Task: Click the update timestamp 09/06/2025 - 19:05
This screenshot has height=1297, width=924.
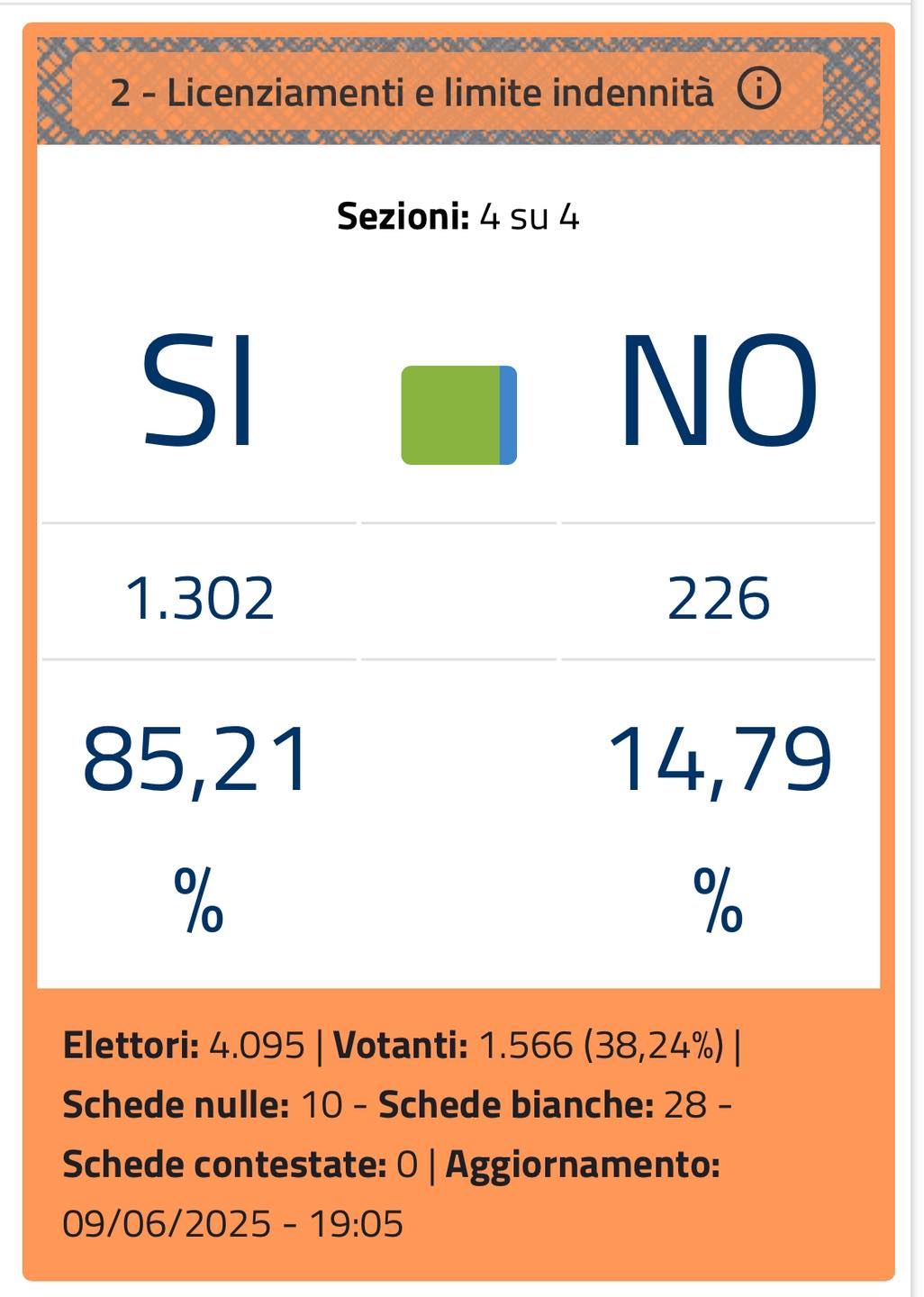Action: tap(232, 1224)
